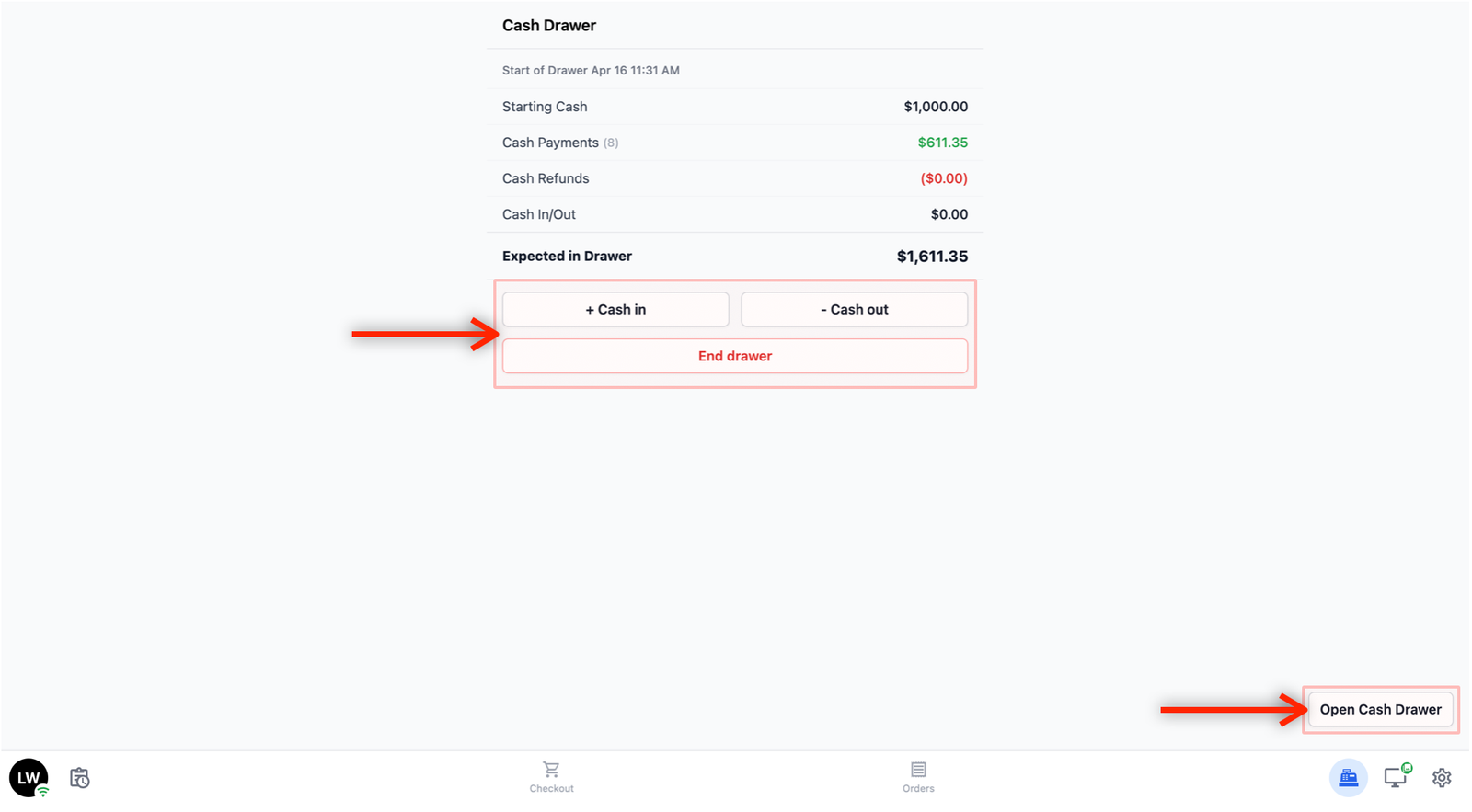Click the green badge on monitor icon

click(1407, 768)
